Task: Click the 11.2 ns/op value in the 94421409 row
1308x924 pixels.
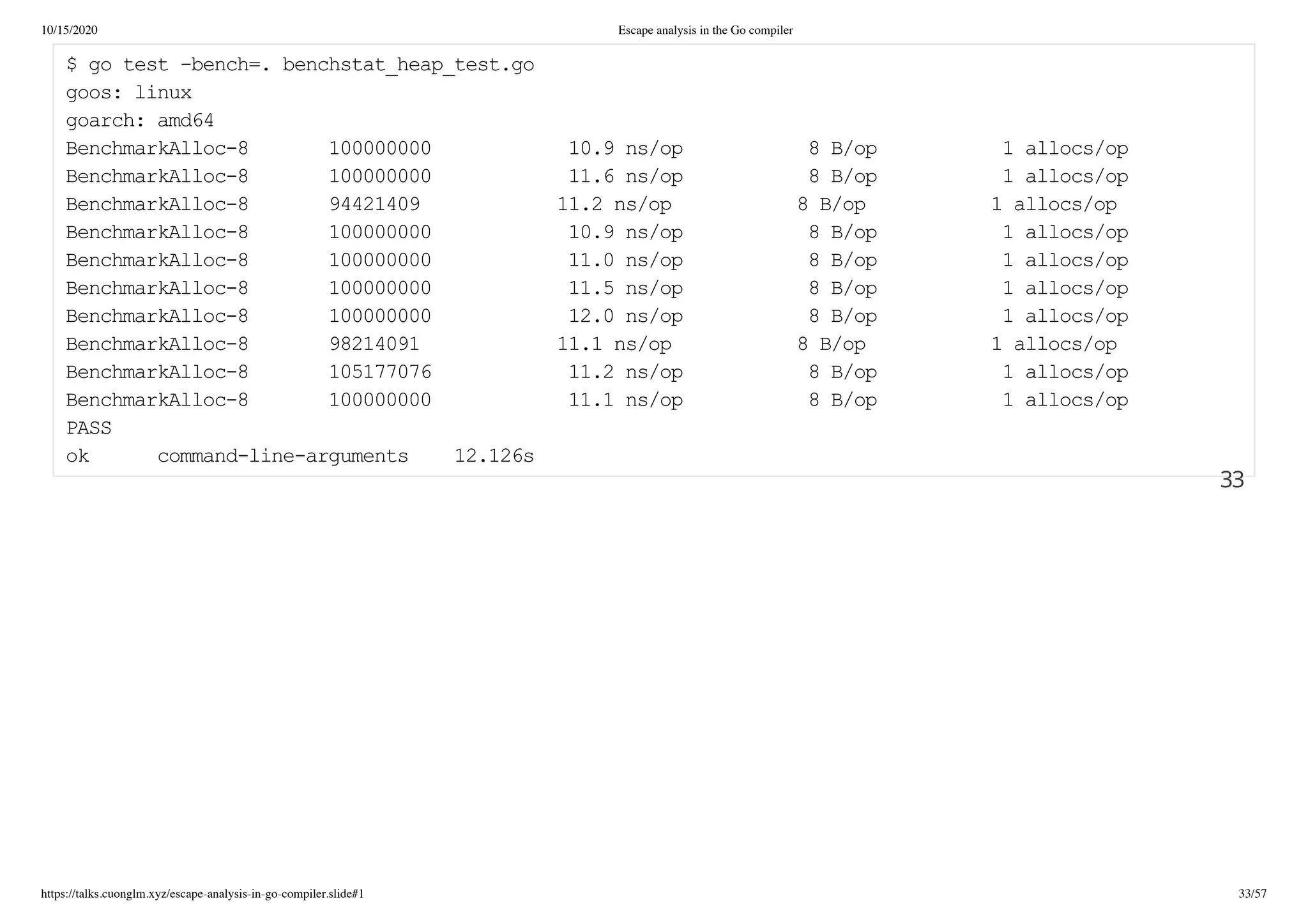Action: pyautogui.click(x=614, y=205)
